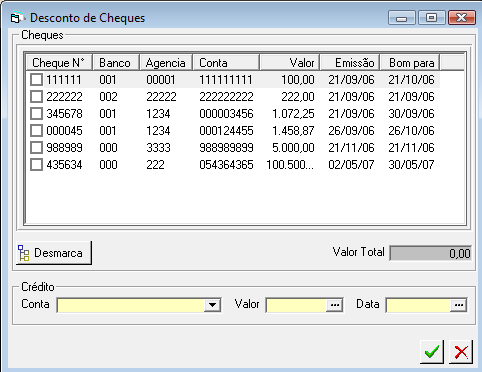Select account cell 000124455
The width and height of the screenshot is (482, 372).
coord(226,131)
